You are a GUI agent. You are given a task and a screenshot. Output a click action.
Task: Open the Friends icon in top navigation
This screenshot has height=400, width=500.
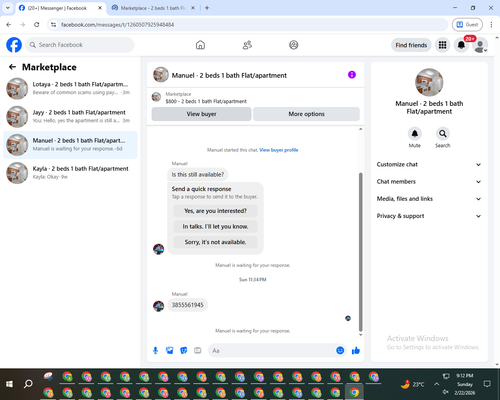tap(247, 45)
